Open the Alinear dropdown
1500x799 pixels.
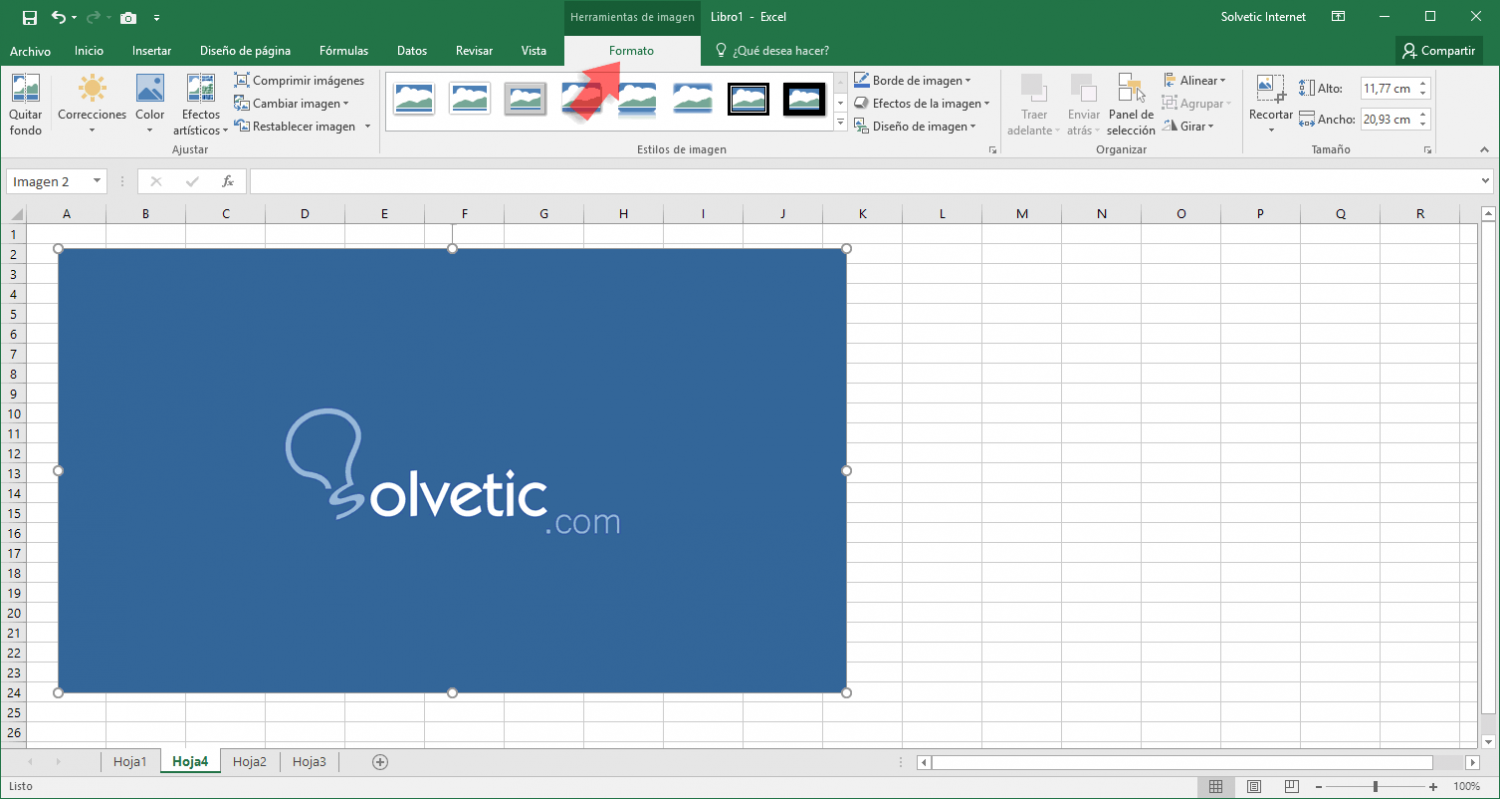[x=1194, y=80]
